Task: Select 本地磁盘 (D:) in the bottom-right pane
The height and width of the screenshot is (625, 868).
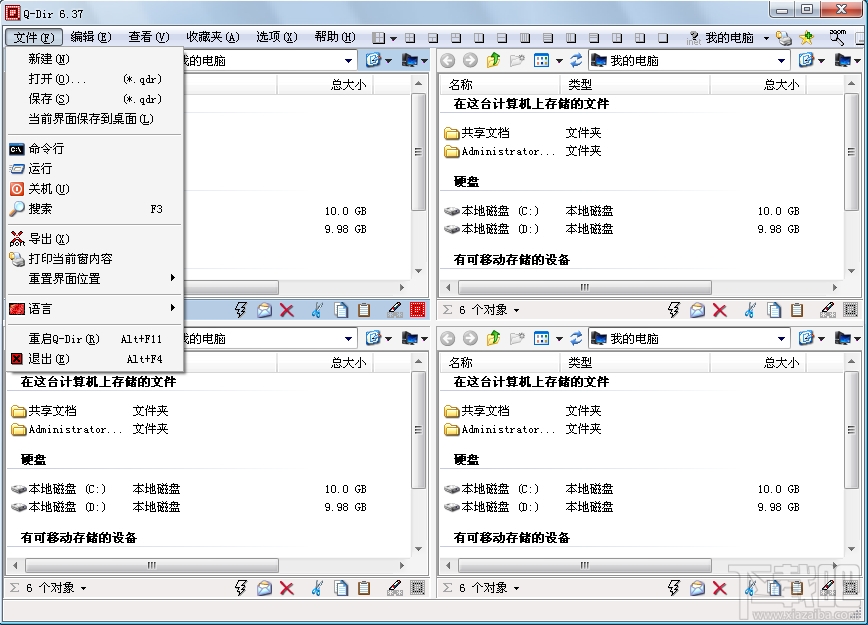Action: [492, 507]
